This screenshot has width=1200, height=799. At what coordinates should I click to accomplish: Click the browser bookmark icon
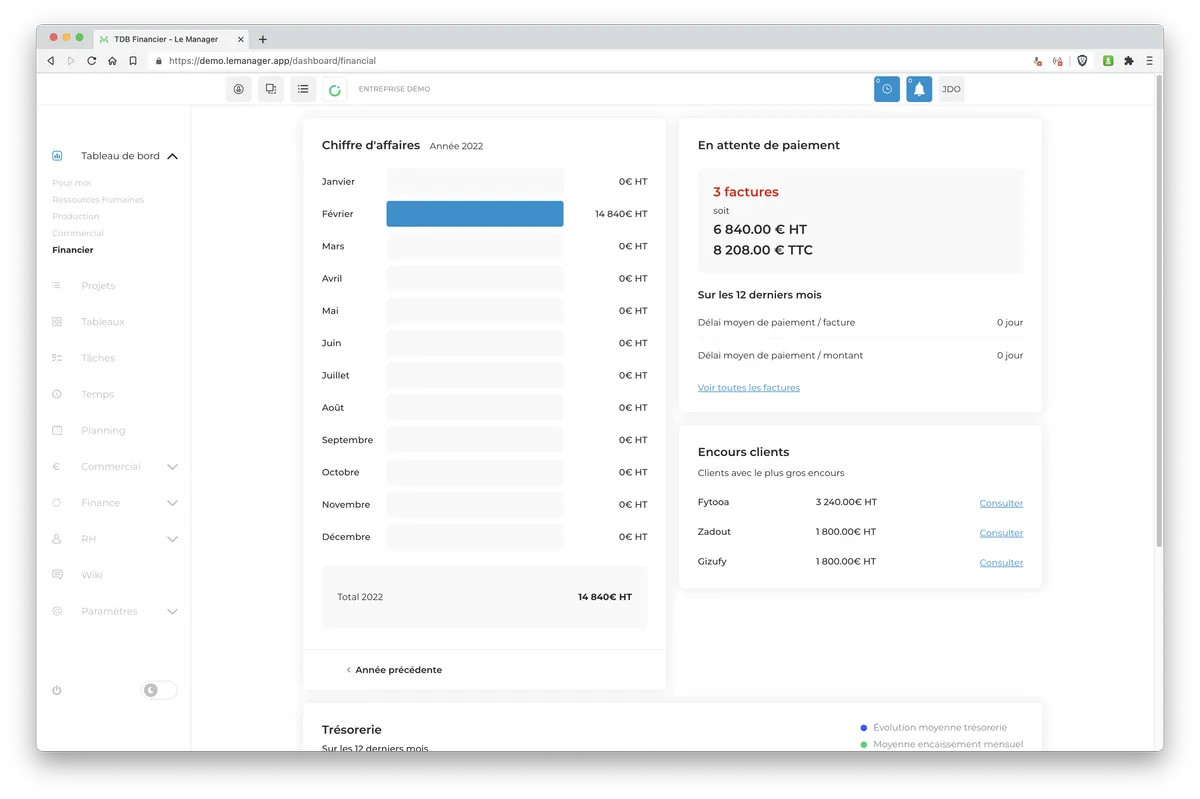pos(133,61)
